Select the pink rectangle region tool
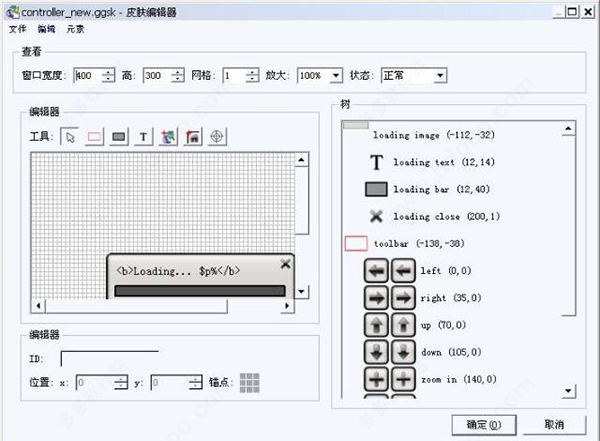This screenshot has height=441, width=600. pos(94,137)
